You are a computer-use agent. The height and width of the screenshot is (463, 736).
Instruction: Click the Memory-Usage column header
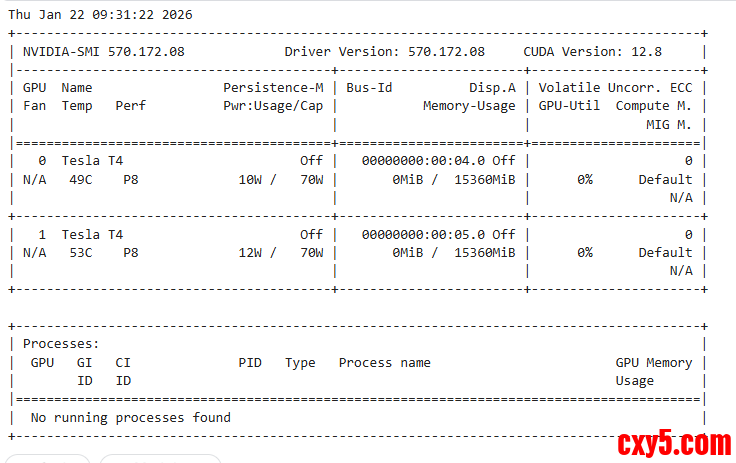(469, 106)
